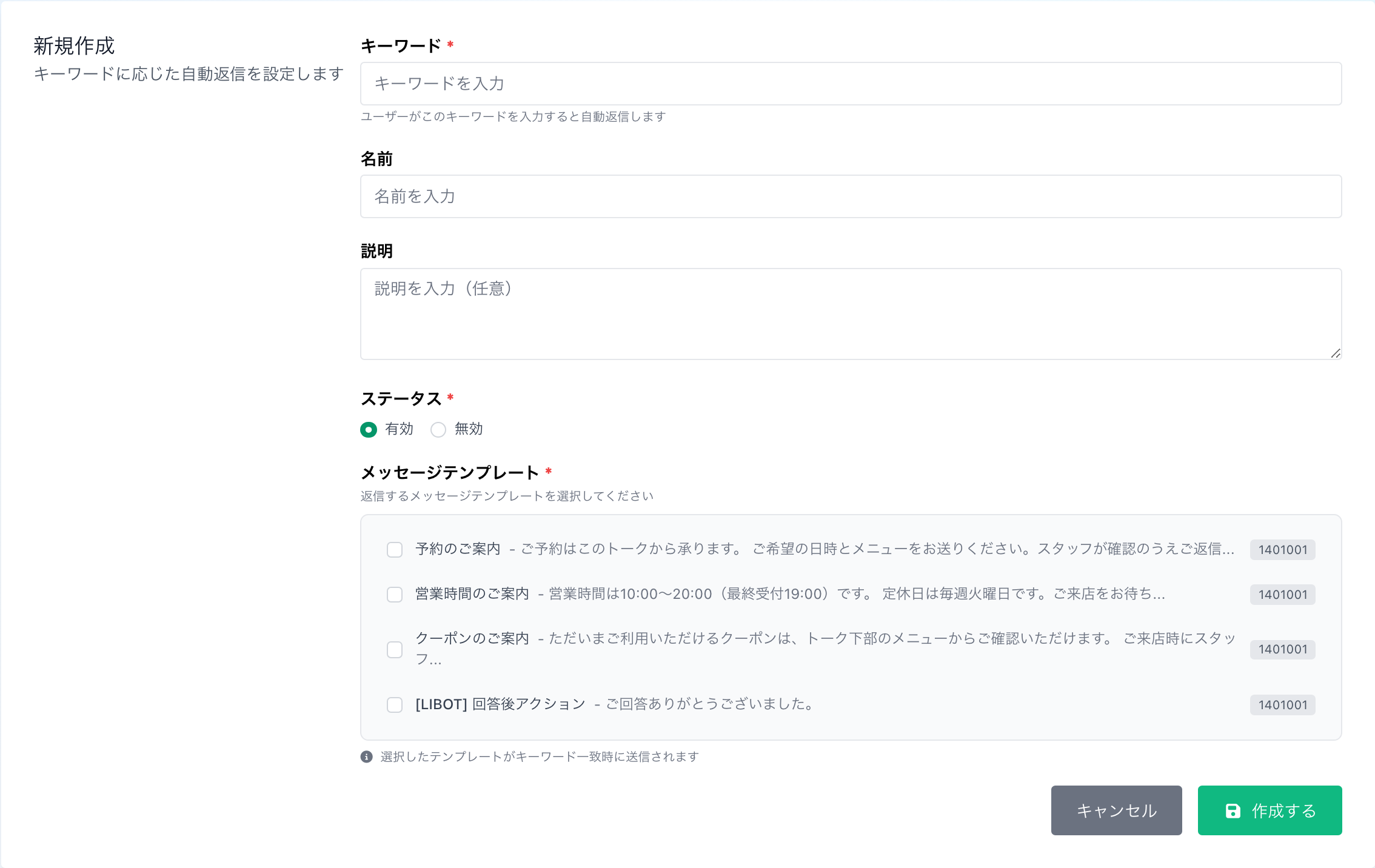The height and width of the screenshot is (868, 1375).
Task: Click the 新規作成 heading
Action: pos(74,46)
